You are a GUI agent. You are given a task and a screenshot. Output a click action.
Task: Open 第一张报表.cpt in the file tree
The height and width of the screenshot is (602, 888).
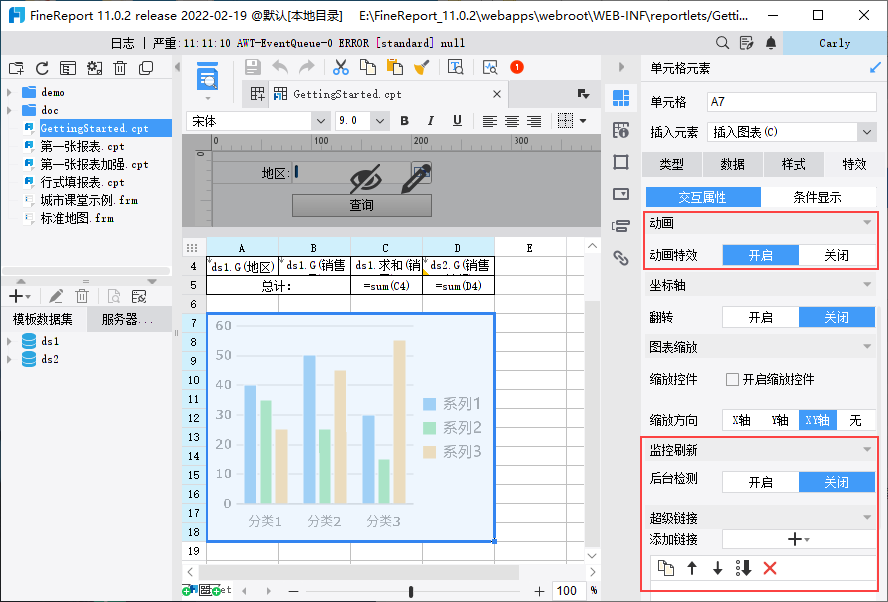point(82,147)
